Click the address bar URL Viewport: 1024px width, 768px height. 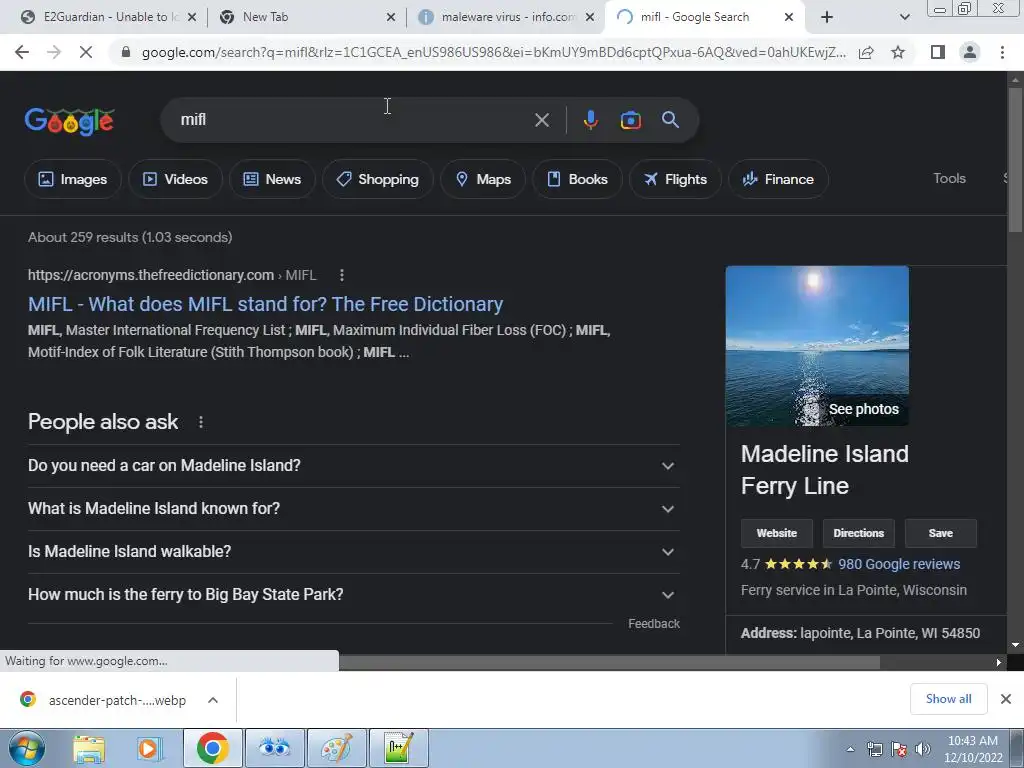tap(493, 52)
